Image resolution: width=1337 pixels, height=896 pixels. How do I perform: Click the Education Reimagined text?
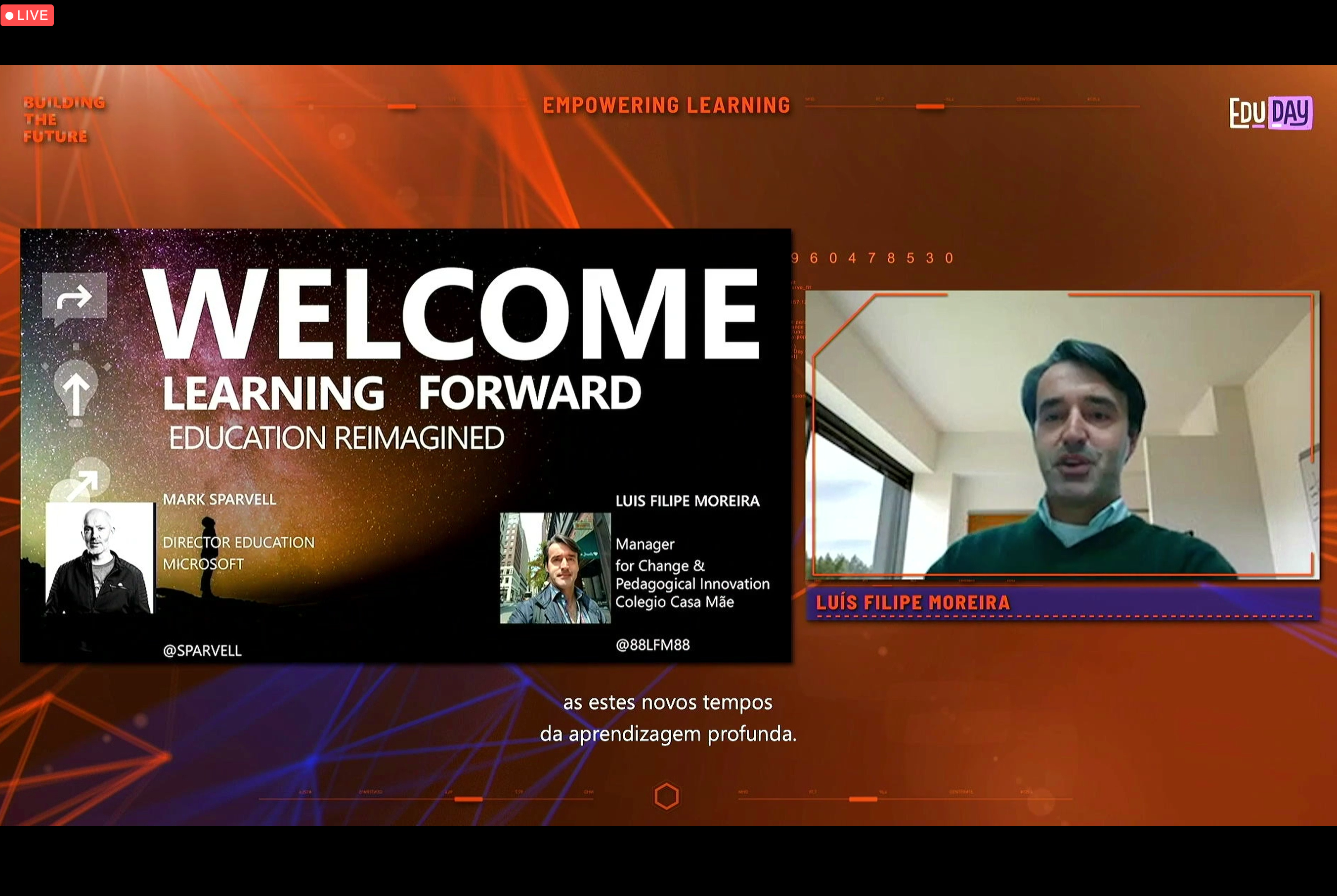point(336,438)
